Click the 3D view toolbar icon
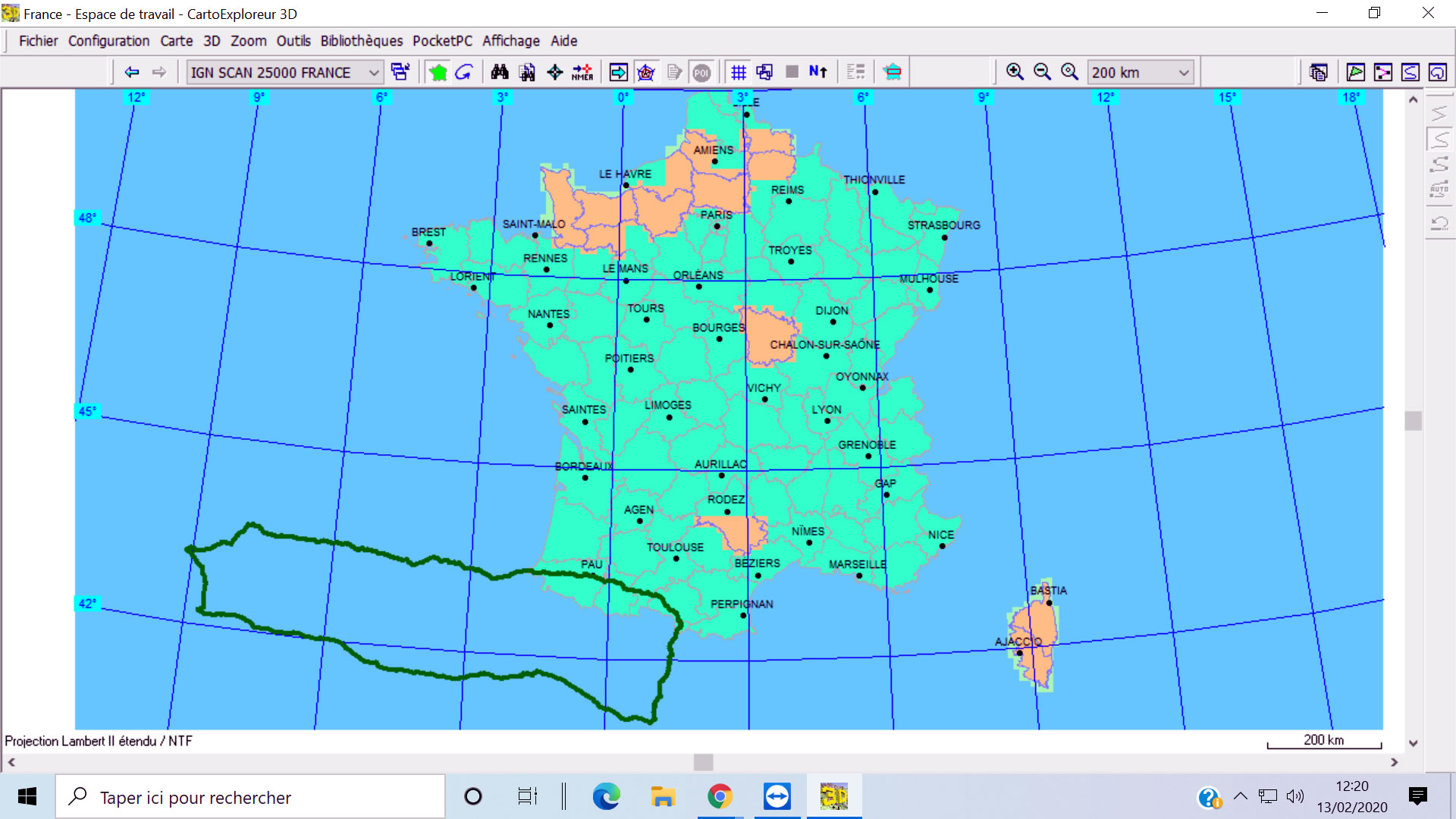Viewport: 1456px width, 819px height. click(x=893, y=72)
